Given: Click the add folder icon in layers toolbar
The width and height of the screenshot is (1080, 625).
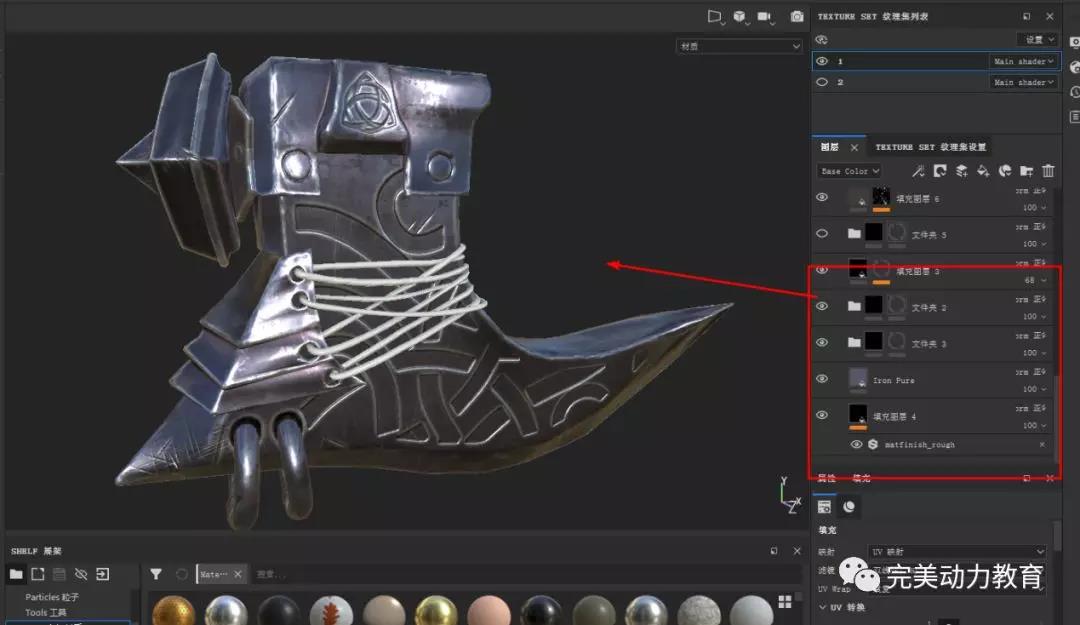Looking at the screenshot, I should (1026, 172).
